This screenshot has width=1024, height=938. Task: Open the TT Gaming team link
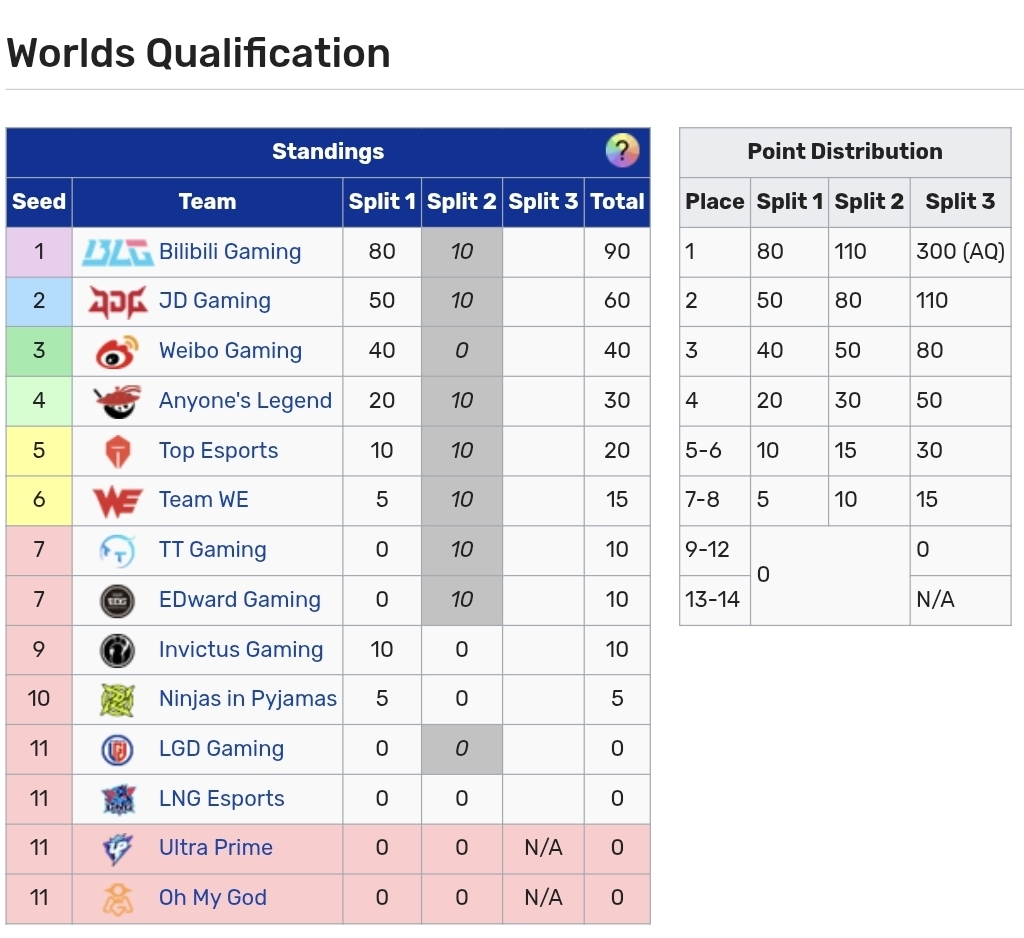(213, 550)
